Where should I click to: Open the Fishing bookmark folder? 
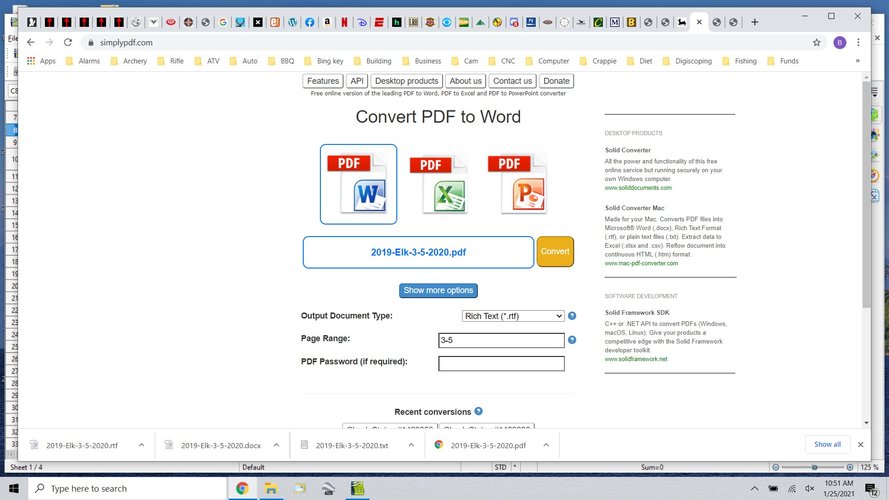(x=739, y=61)
